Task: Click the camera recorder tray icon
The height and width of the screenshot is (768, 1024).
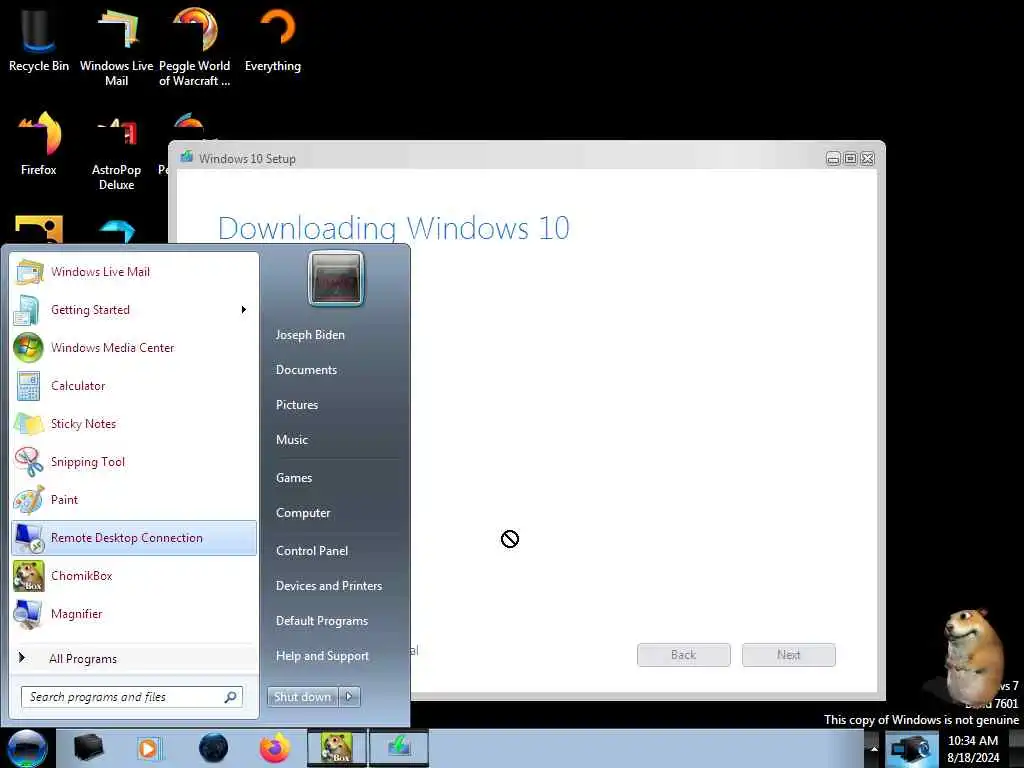Action: click(x=911, y=748)
